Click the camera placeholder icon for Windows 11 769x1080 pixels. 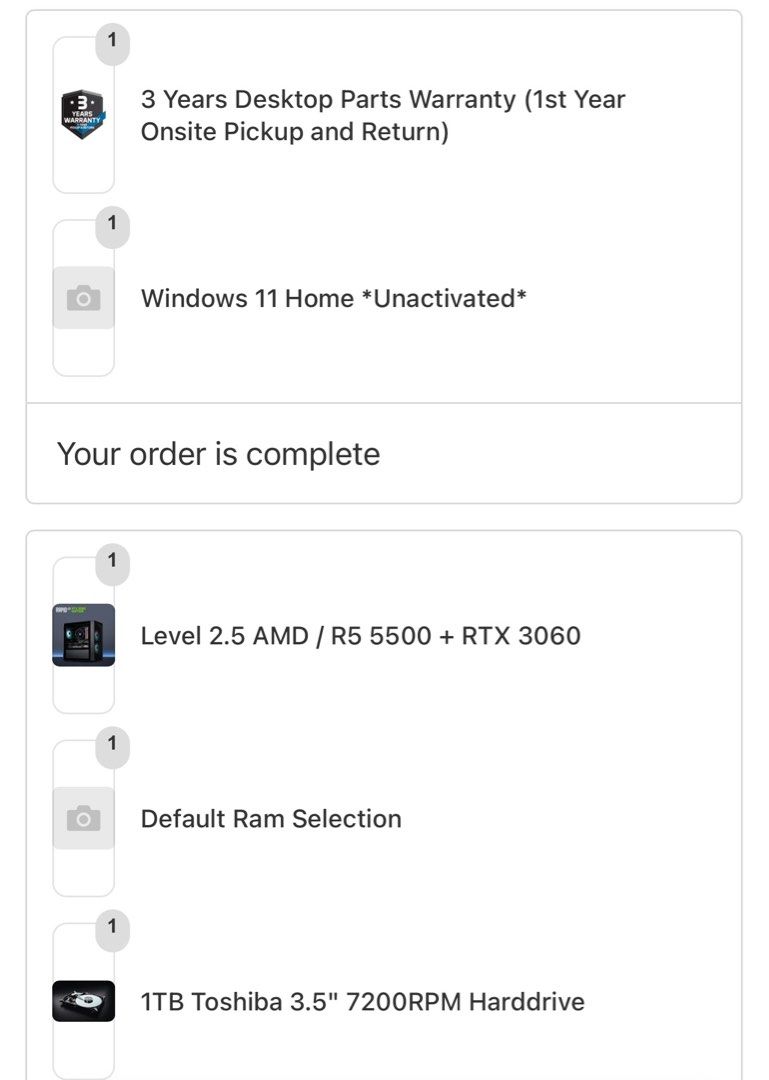pyautogui.click(x=83, y=297)
